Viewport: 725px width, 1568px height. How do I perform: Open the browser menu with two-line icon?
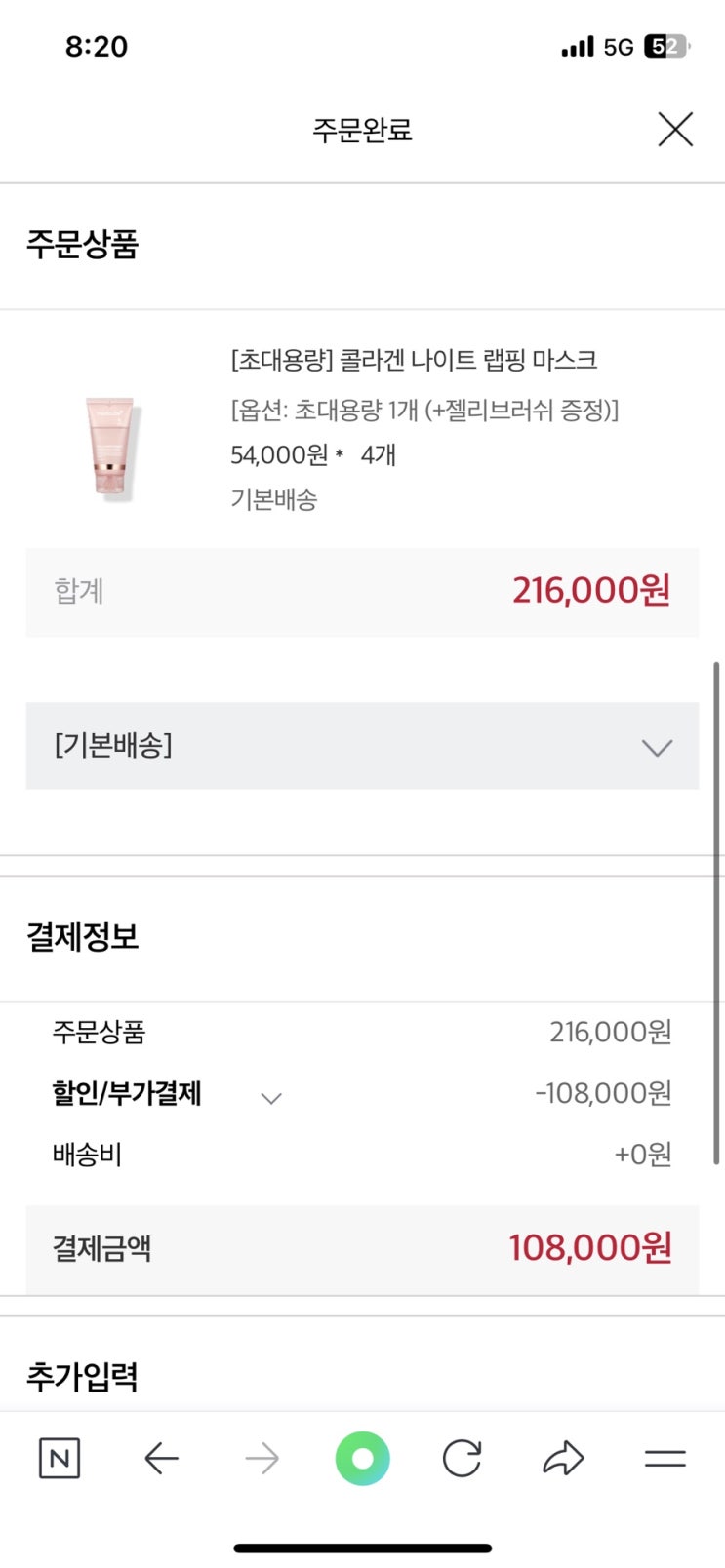(665, 1459)
